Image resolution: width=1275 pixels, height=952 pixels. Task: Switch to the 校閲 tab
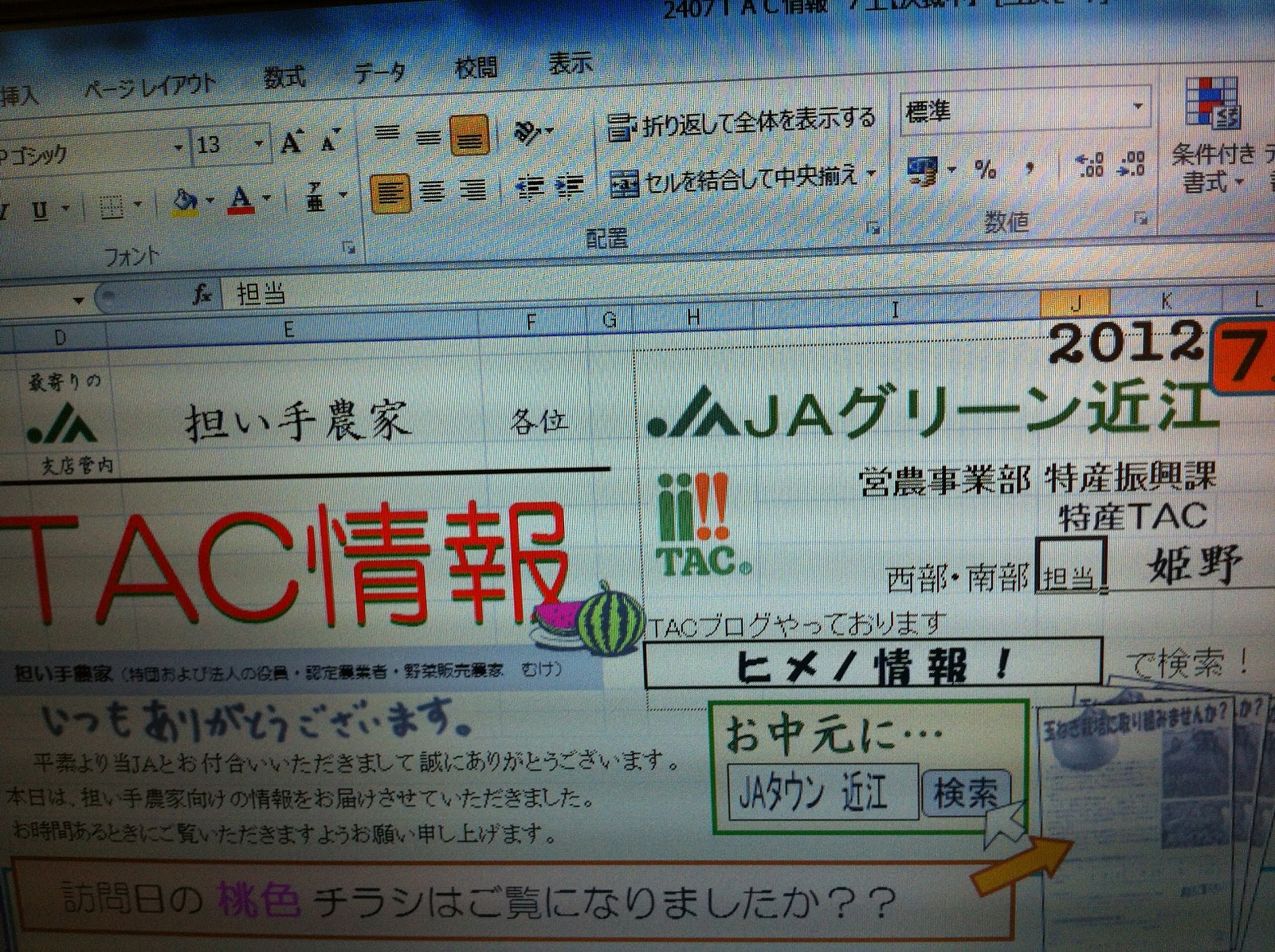[477, 68]
